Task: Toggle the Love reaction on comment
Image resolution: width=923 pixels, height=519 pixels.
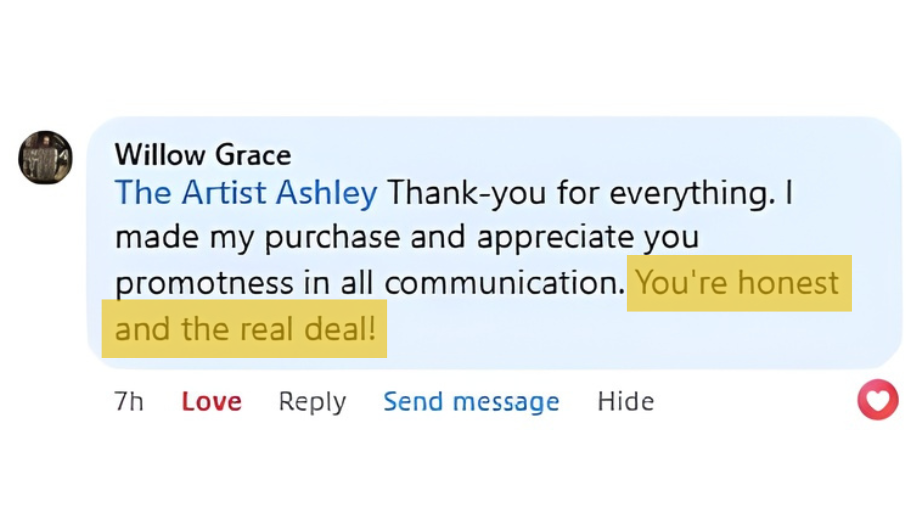Action: tap(211, 402)
